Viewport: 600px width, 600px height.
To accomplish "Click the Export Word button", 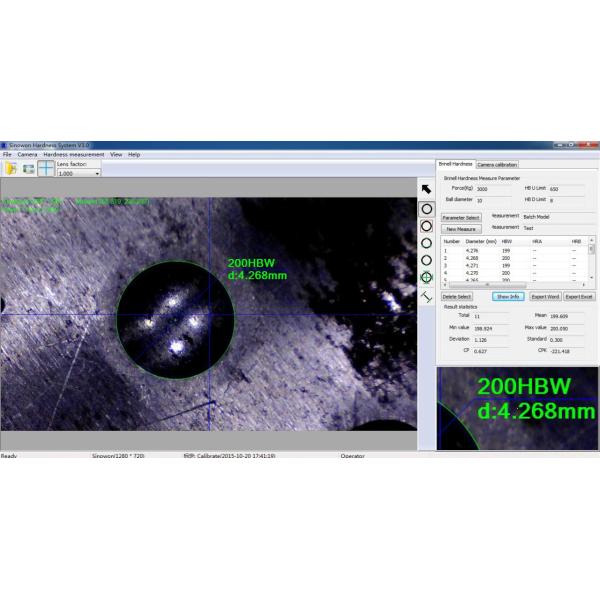I will click(x=544, y=297).
